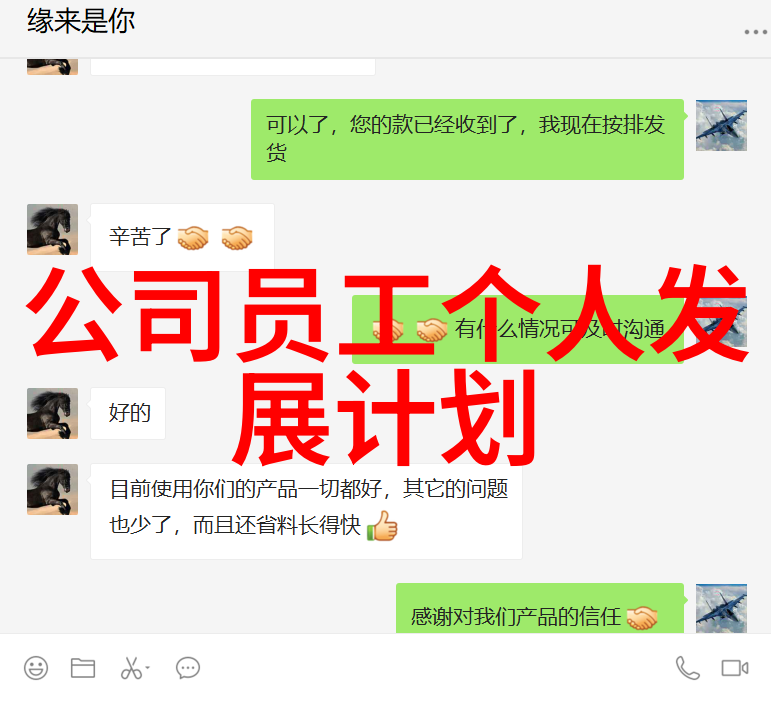Open the send file folder icon
This screenshot has width=771, height=707.
(83, 668)
